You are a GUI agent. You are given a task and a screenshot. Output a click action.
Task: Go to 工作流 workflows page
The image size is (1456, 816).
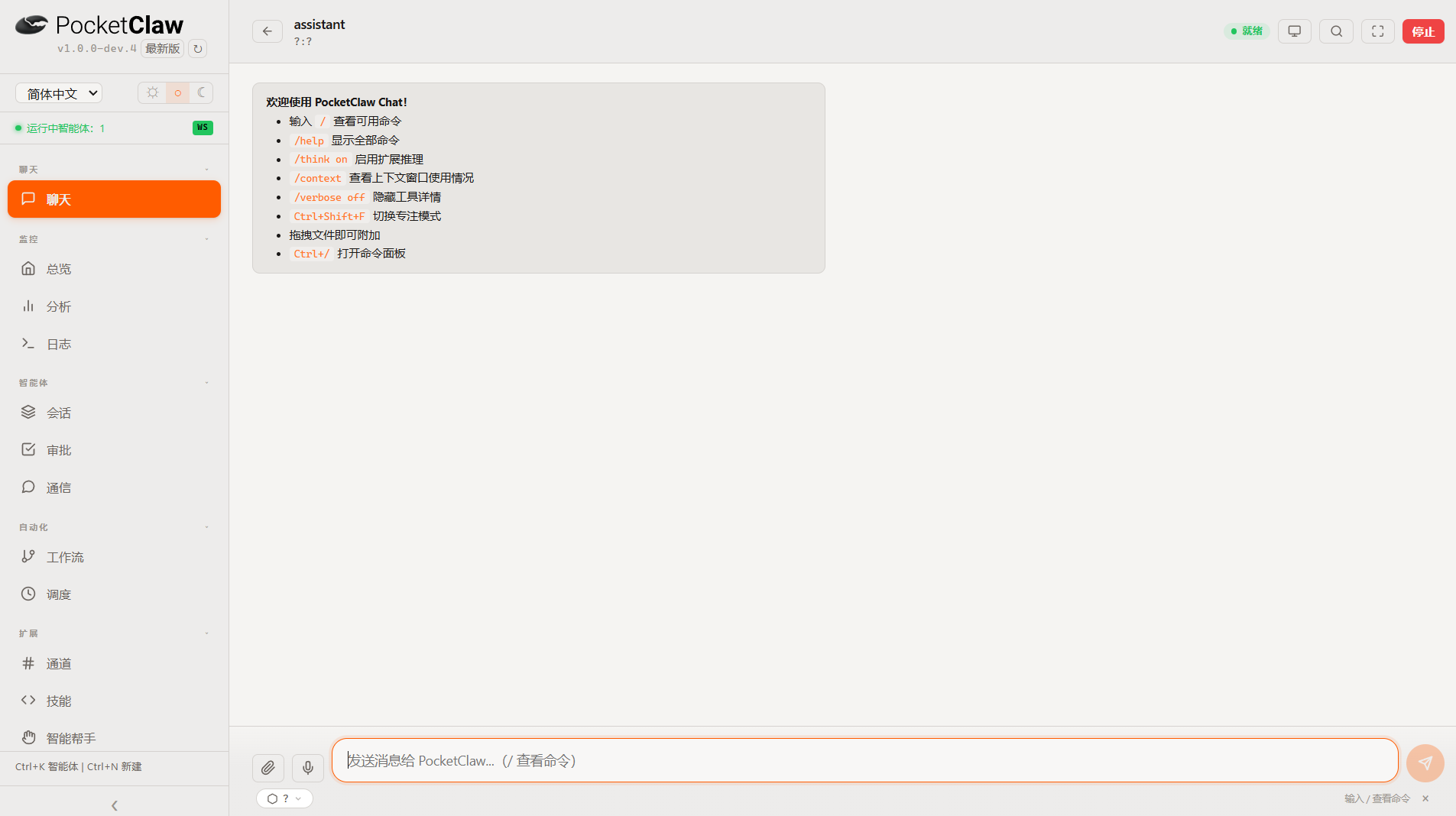(114, 557)
